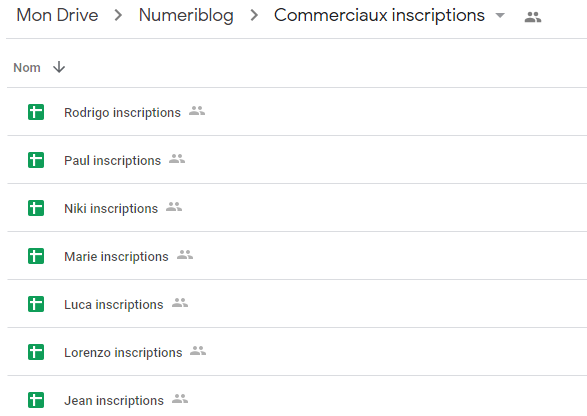Click the Rodrigo inscriptions spreadsheet icon
The image size is (587, 416).
click(36, 112)
